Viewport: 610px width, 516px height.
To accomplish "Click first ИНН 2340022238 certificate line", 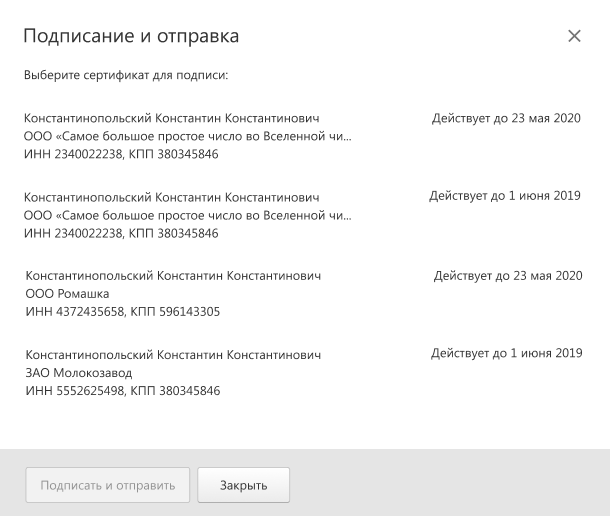I will 121,154.
